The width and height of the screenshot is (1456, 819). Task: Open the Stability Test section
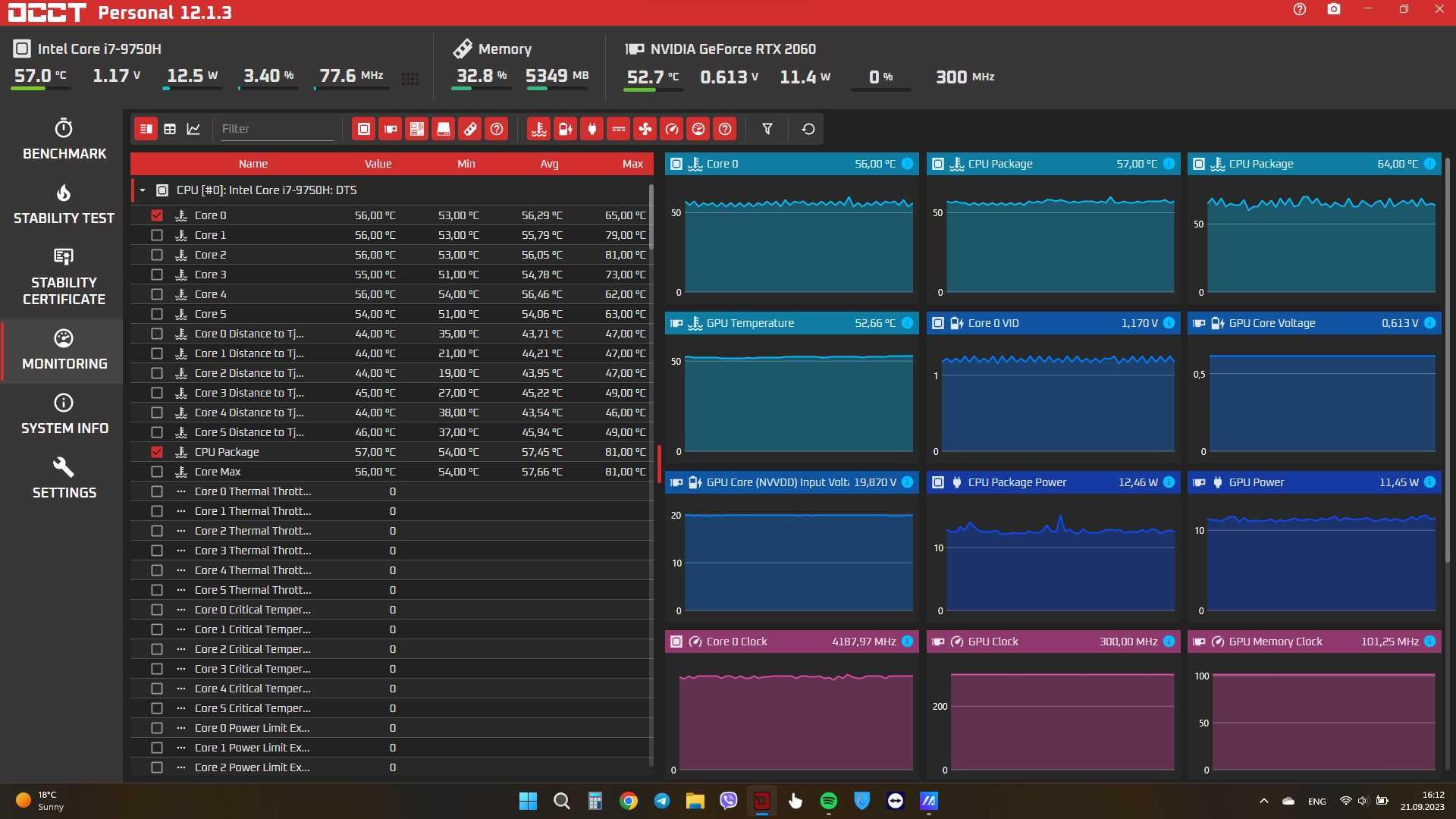click(64, 204)
